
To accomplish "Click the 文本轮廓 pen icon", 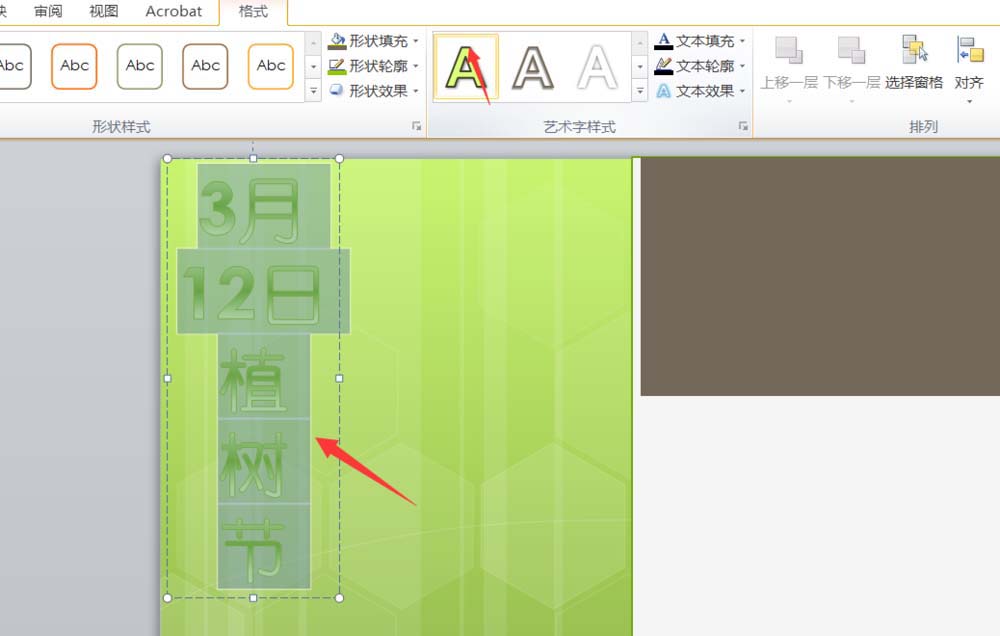I will click(664, 66).
